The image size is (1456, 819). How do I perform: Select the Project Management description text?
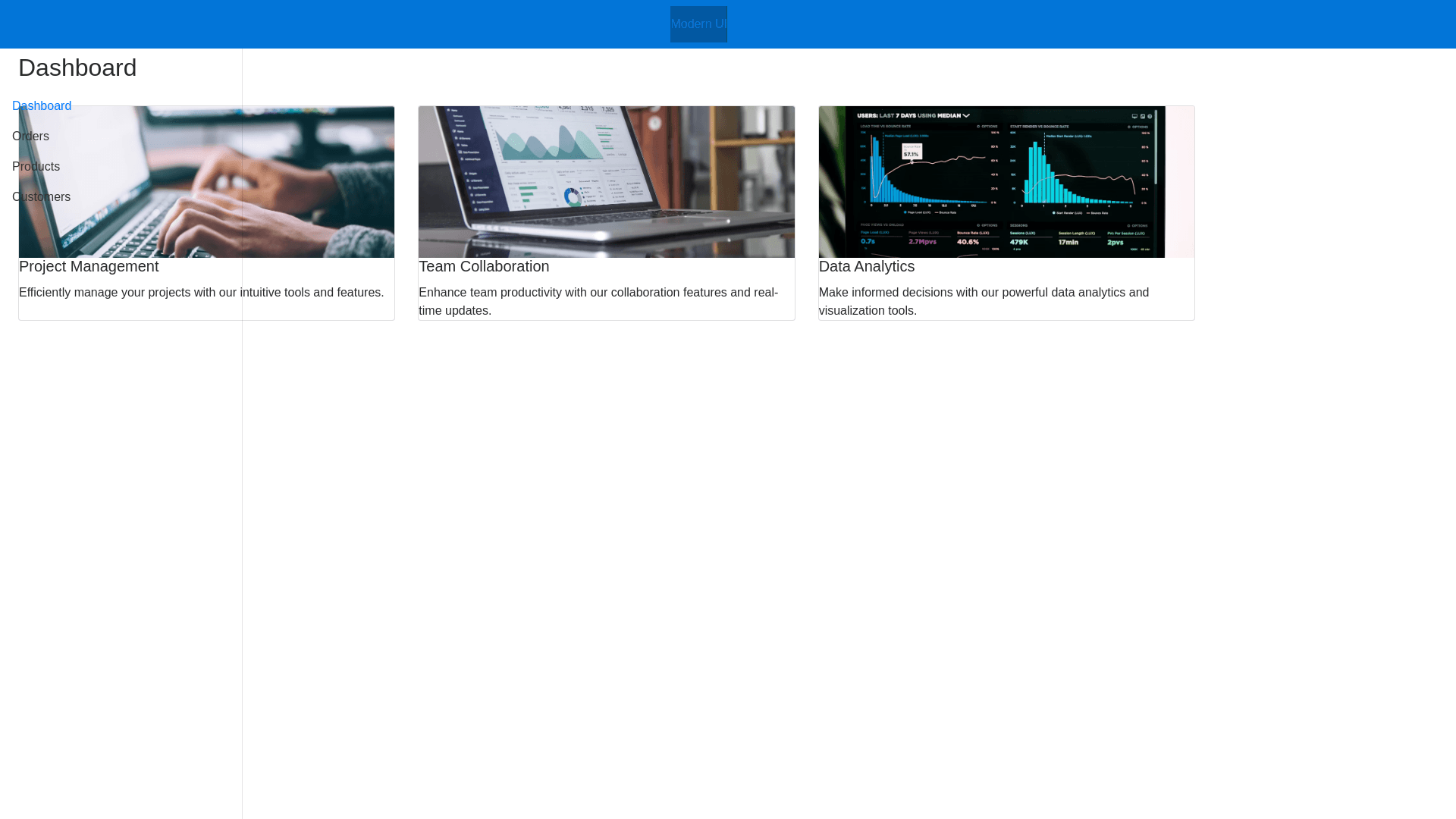(201, 292)
